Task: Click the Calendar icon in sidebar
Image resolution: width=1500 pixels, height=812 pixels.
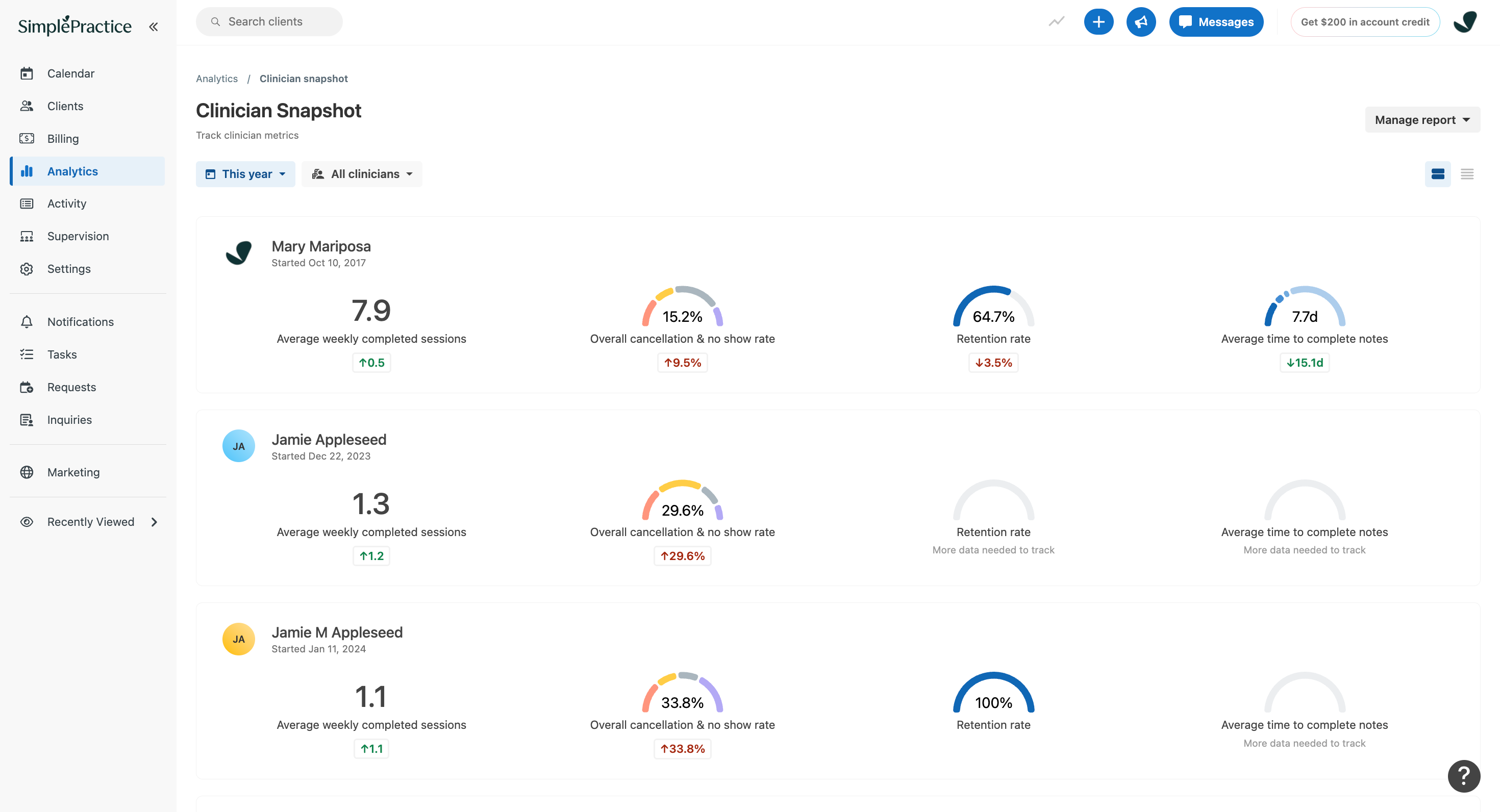Action: [27, 73]
